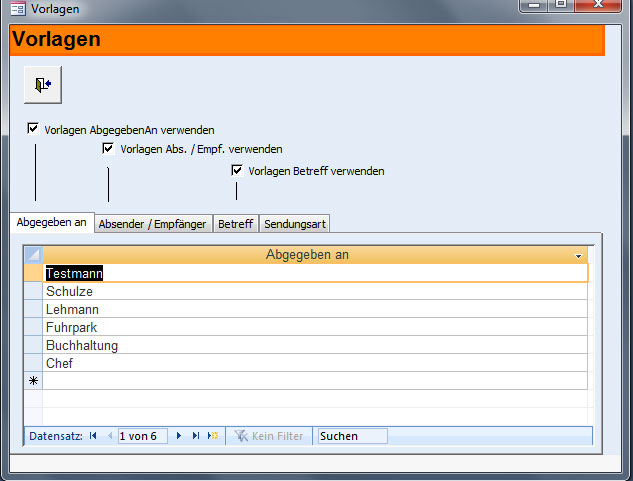This screenshot has width=633, height=481.
Task: Click the row selector beside Schulze
Action: [34, 291]
